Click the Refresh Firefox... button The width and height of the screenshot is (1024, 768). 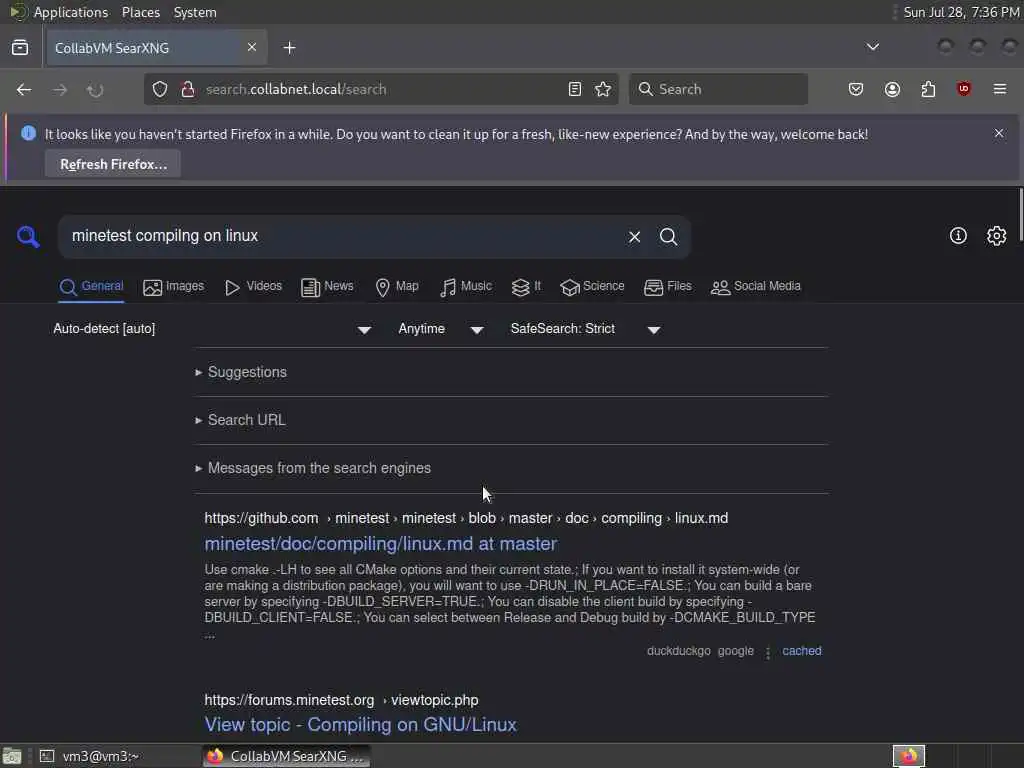(x=113, y=165)
